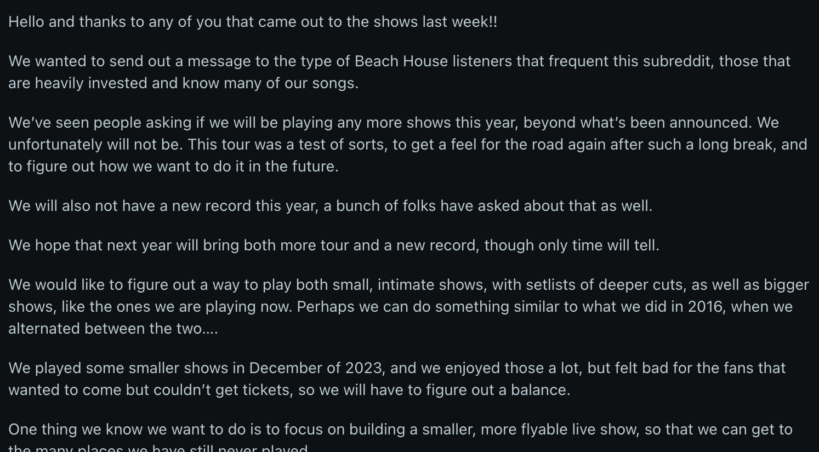Click the word "unfortunately" in the post
Viewport: 819px width, 452px height.
click(x=59, y=144)
